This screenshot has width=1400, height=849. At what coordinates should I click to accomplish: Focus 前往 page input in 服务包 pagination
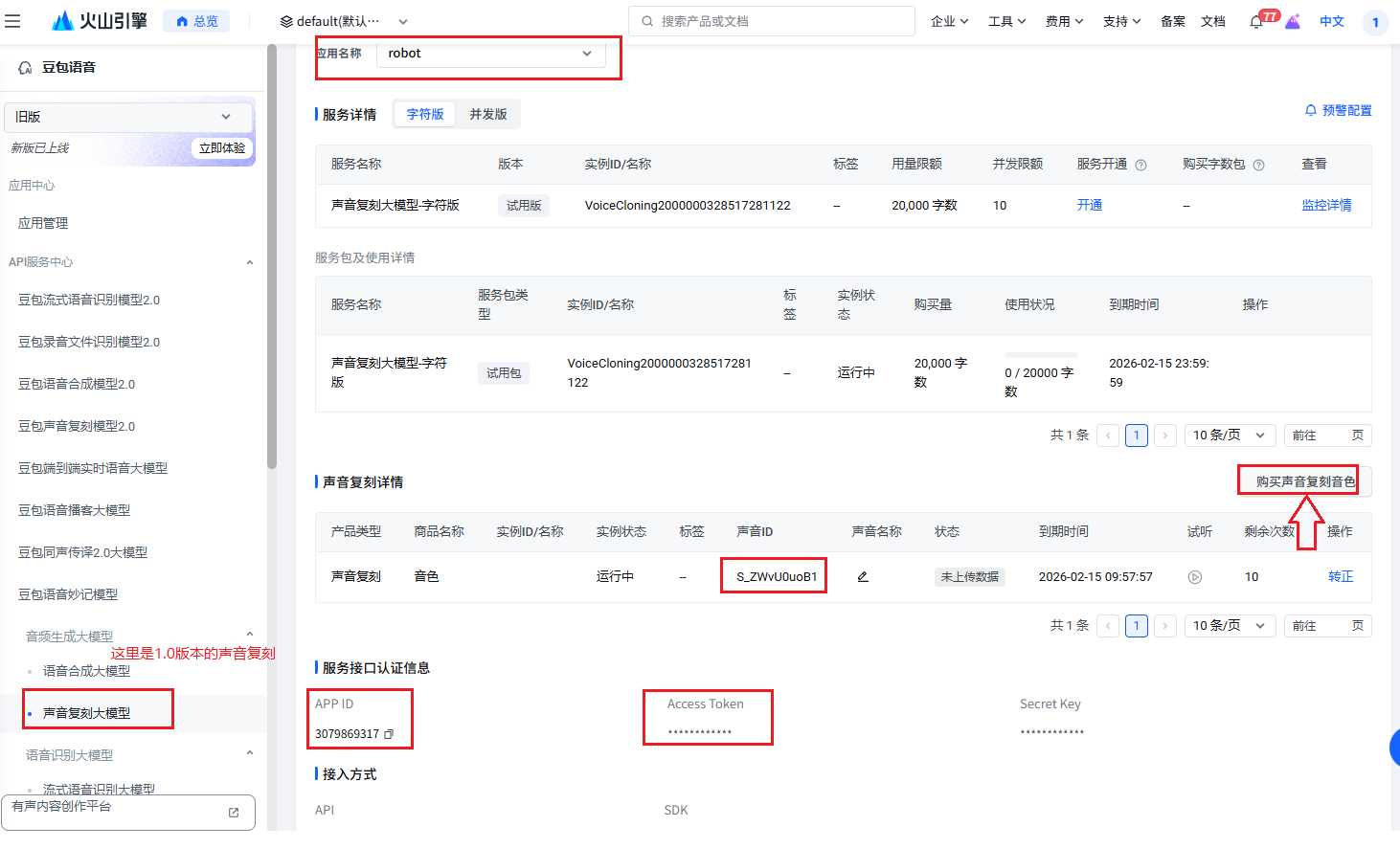coord(1327,436)
